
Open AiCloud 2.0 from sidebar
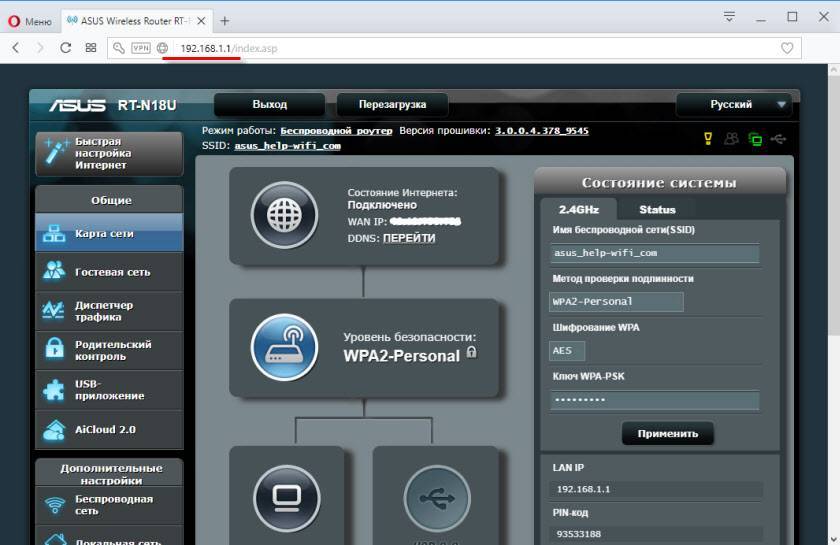point(108,429)
